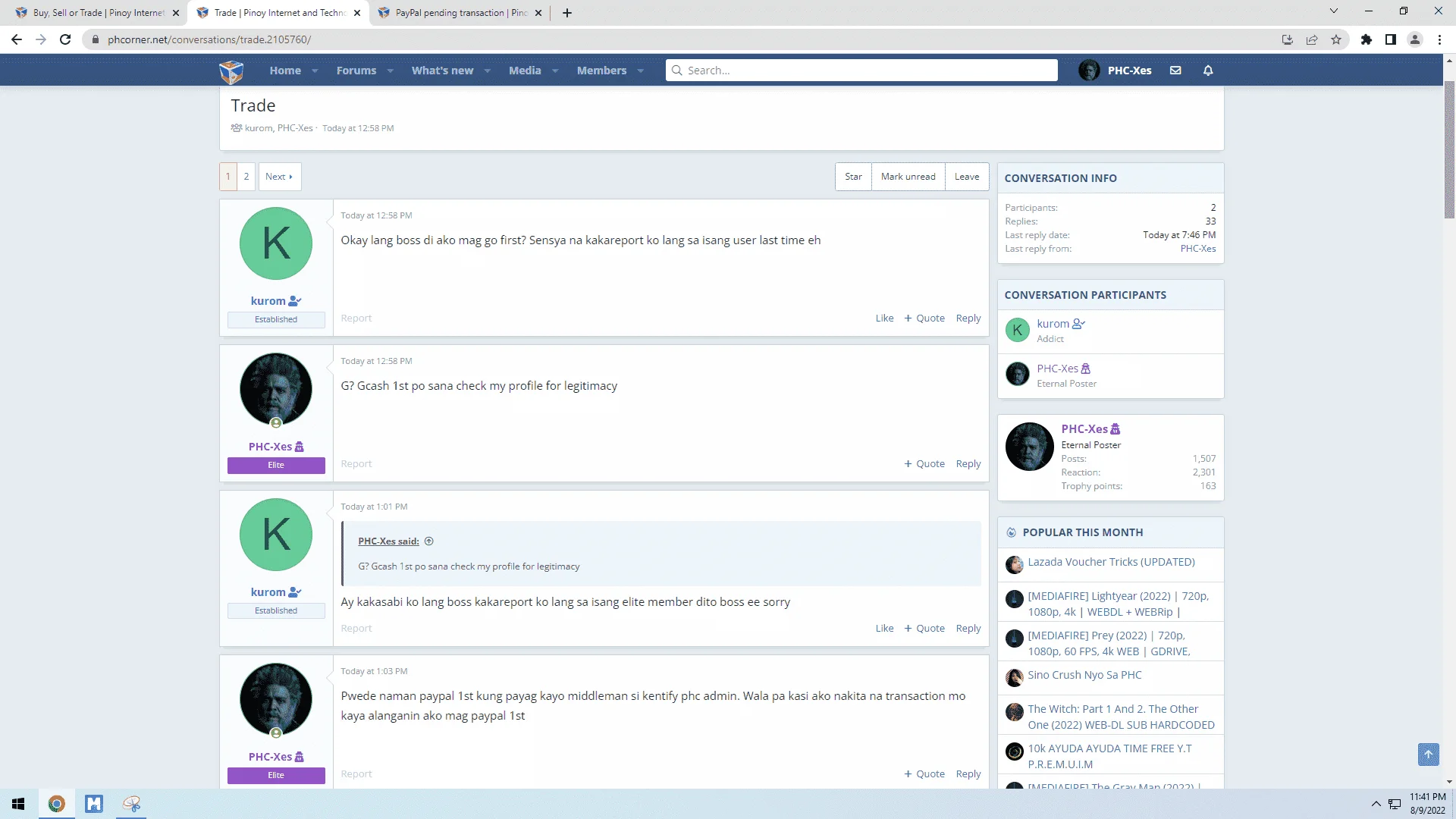Image resolution: width=1456 pixels, height=819 pixels.
Task: Click kurom's avatar in the 12:58 PM message
Action: (x=276, y=243)
